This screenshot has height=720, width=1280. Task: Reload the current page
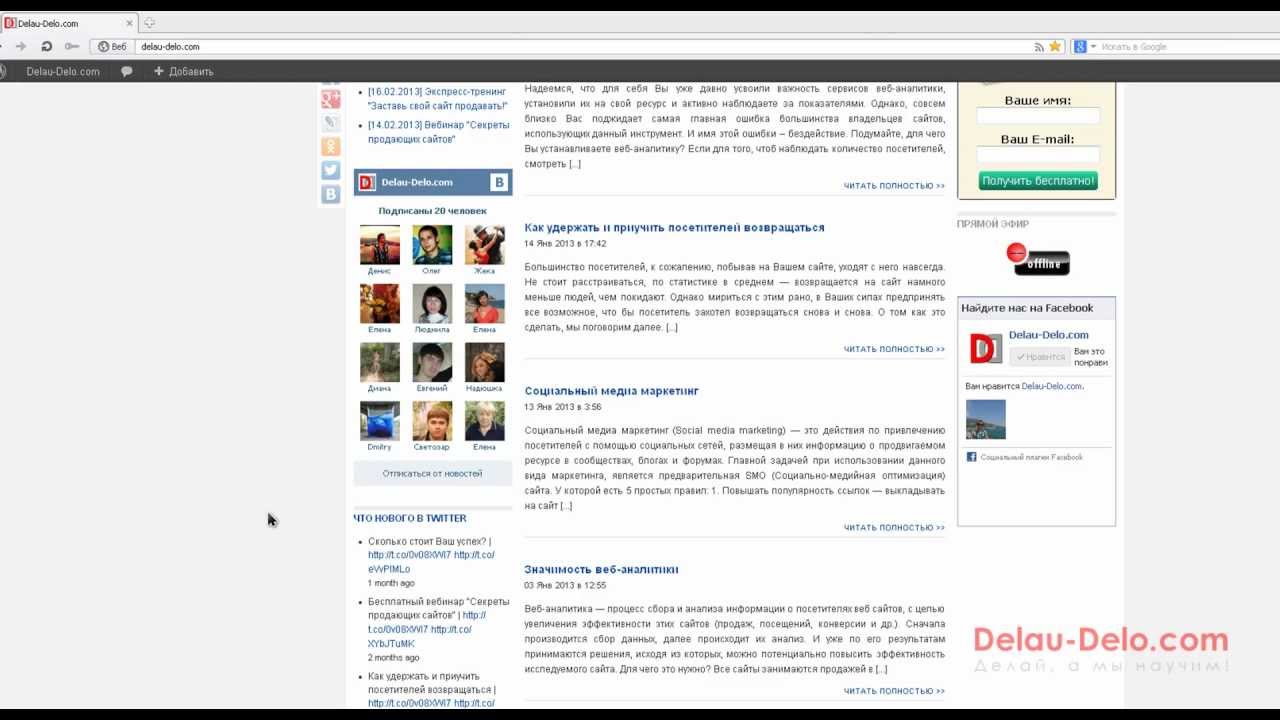click(x=46, y=46)
